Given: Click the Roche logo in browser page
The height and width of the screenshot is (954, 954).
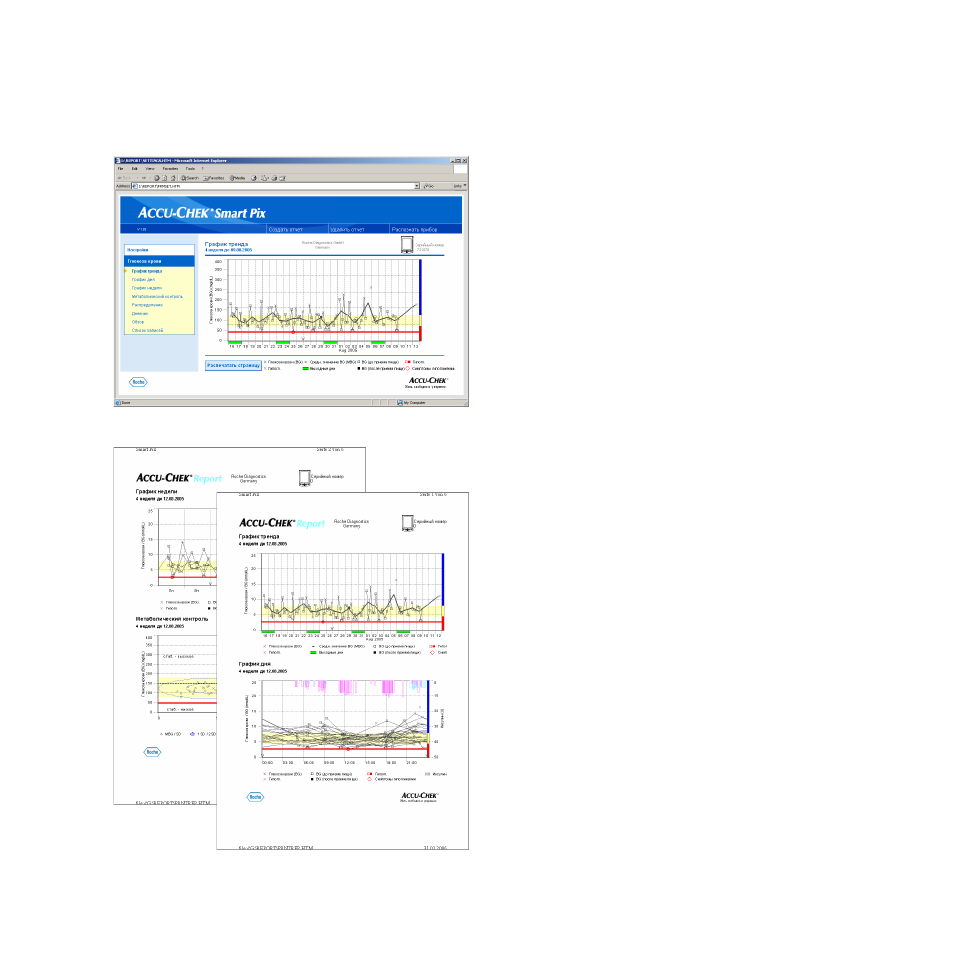Looking at the screenshot, I should (138, 382).
